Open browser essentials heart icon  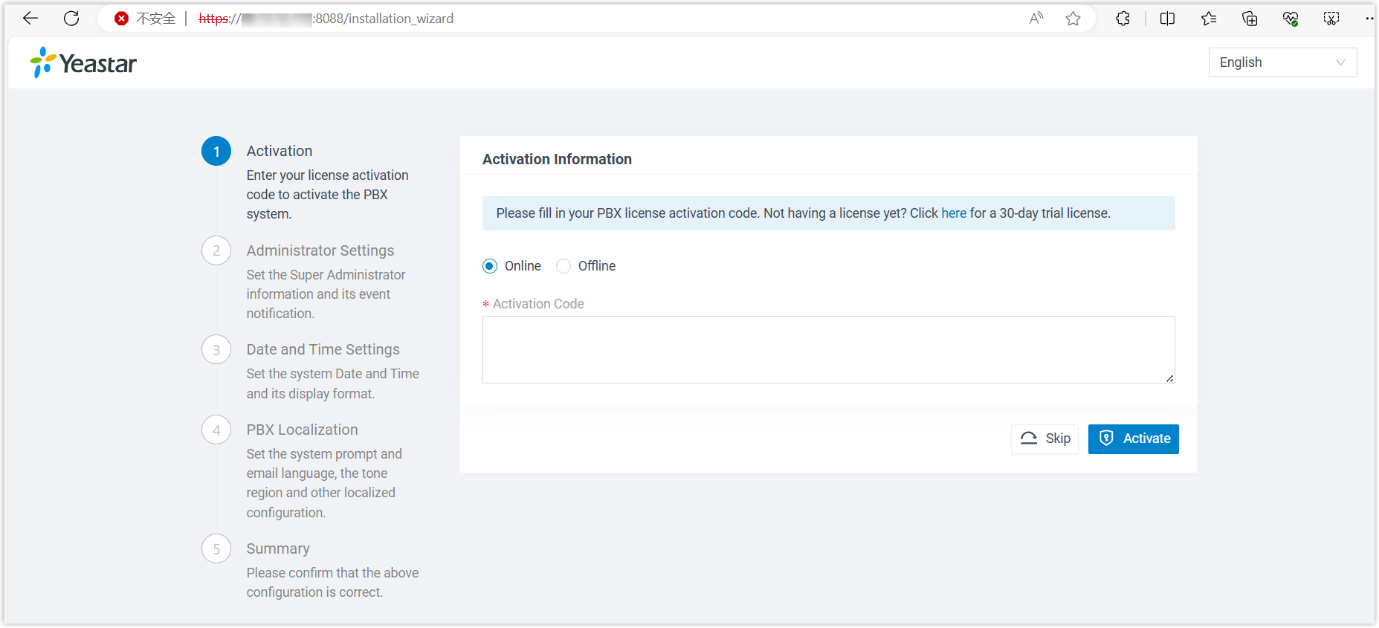(x=1290, y=18)
